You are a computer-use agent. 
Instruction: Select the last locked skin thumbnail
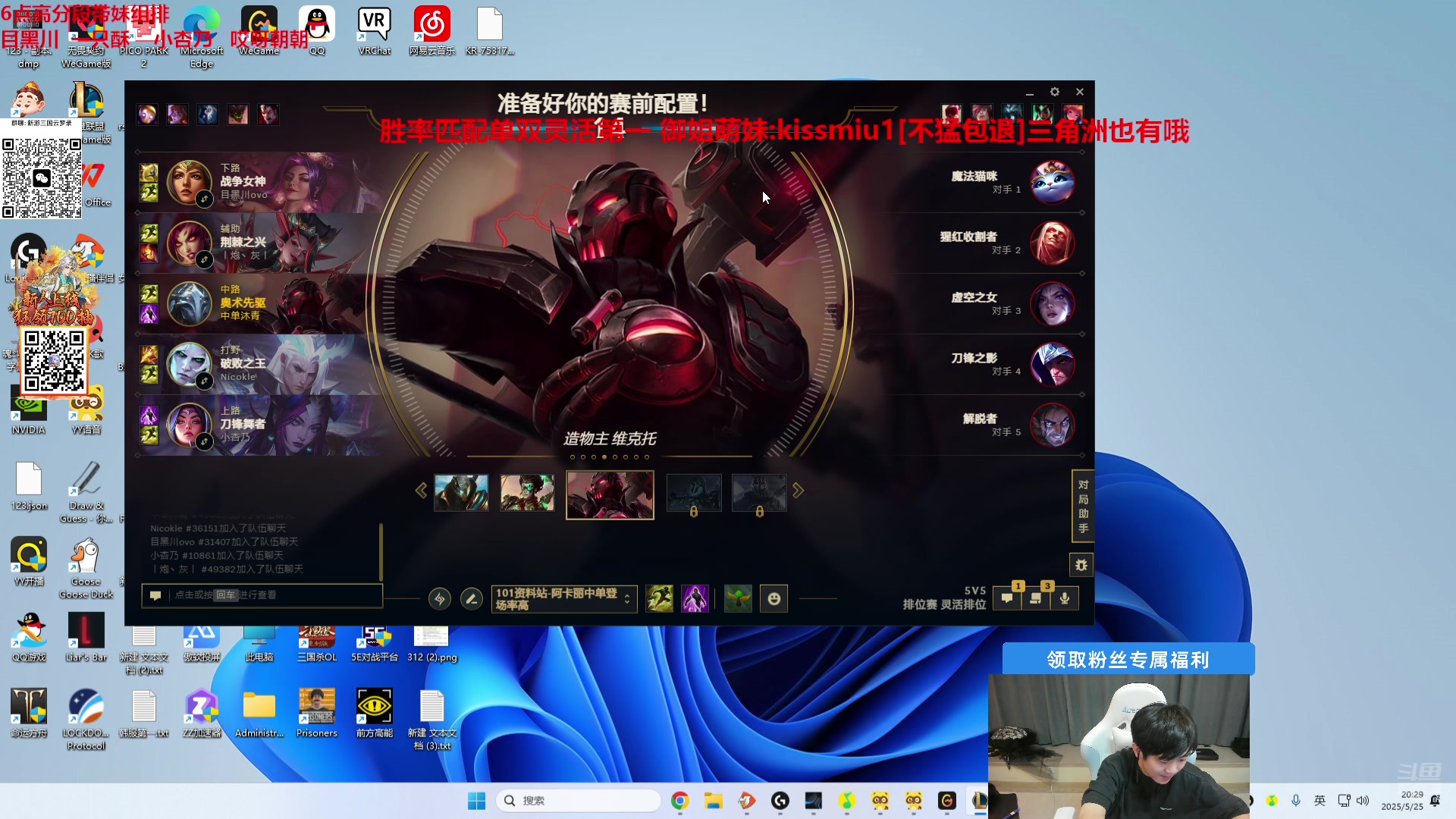(x=759, y=493)
